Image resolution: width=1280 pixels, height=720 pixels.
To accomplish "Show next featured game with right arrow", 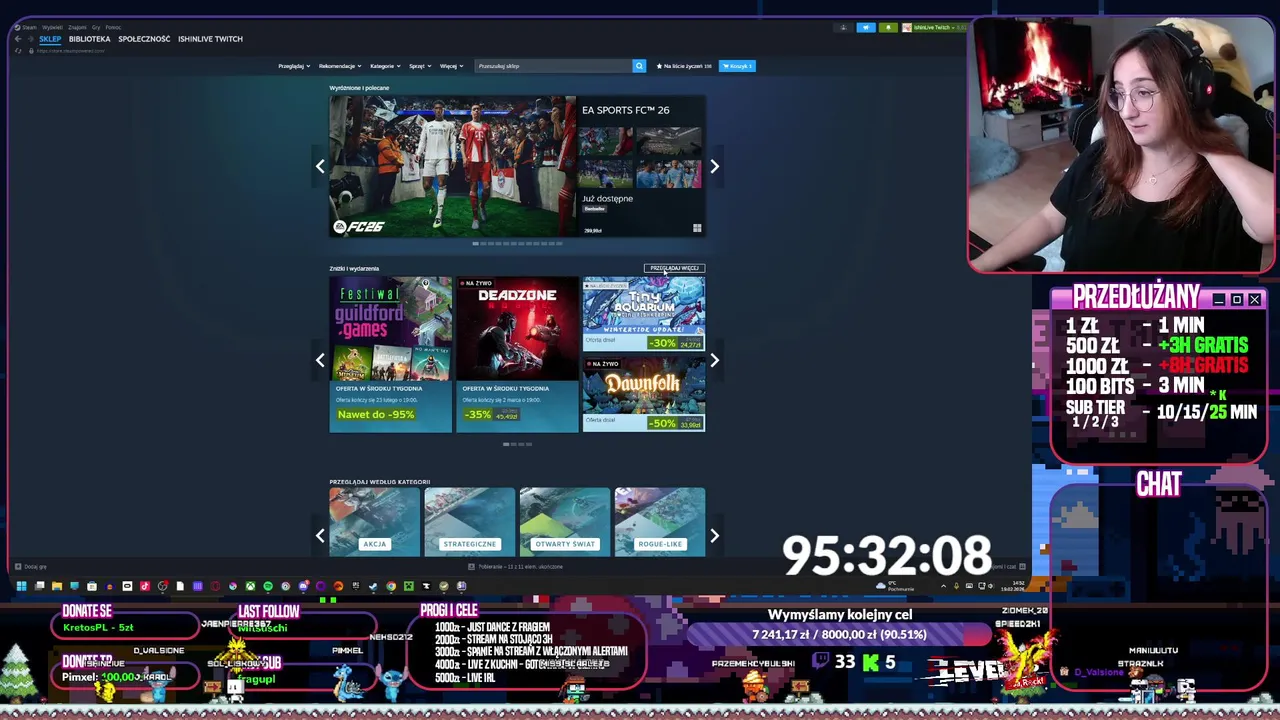I will click(714, 166).
